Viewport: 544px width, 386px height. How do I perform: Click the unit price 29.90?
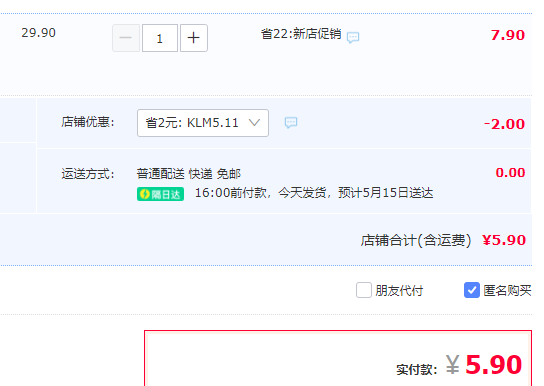pos(38,33)
